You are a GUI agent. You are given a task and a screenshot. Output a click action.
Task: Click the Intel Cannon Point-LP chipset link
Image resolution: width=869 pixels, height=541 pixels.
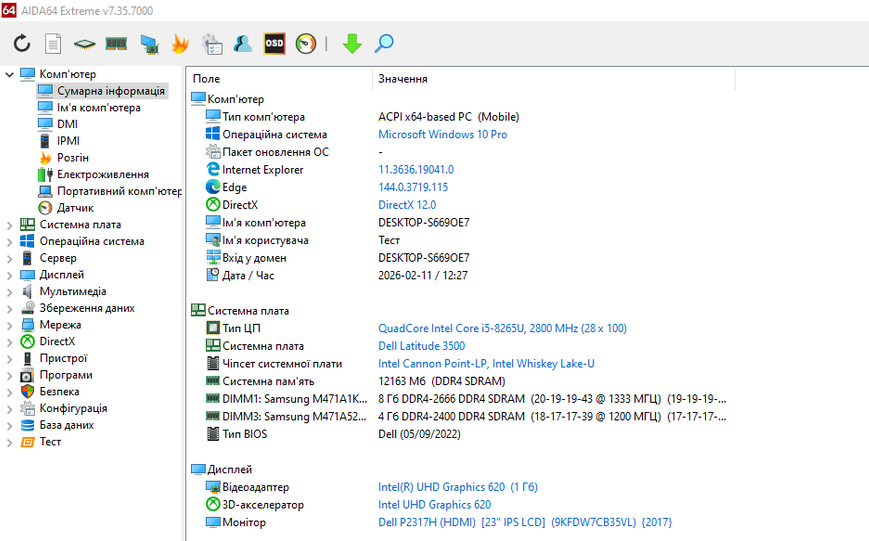pyautogui.click(x=486, y=364)
